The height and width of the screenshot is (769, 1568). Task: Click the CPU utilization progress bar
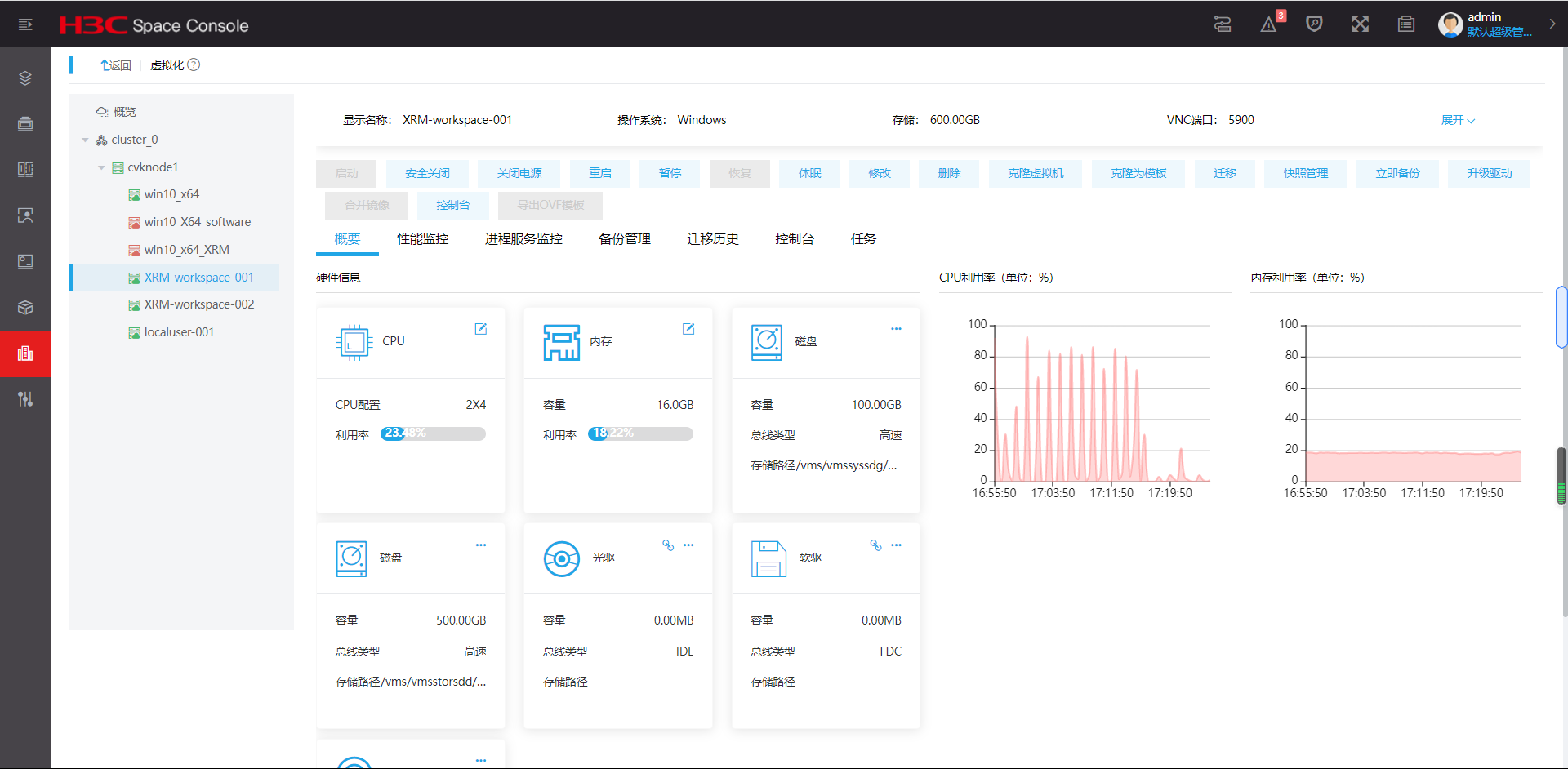[433, 433]
